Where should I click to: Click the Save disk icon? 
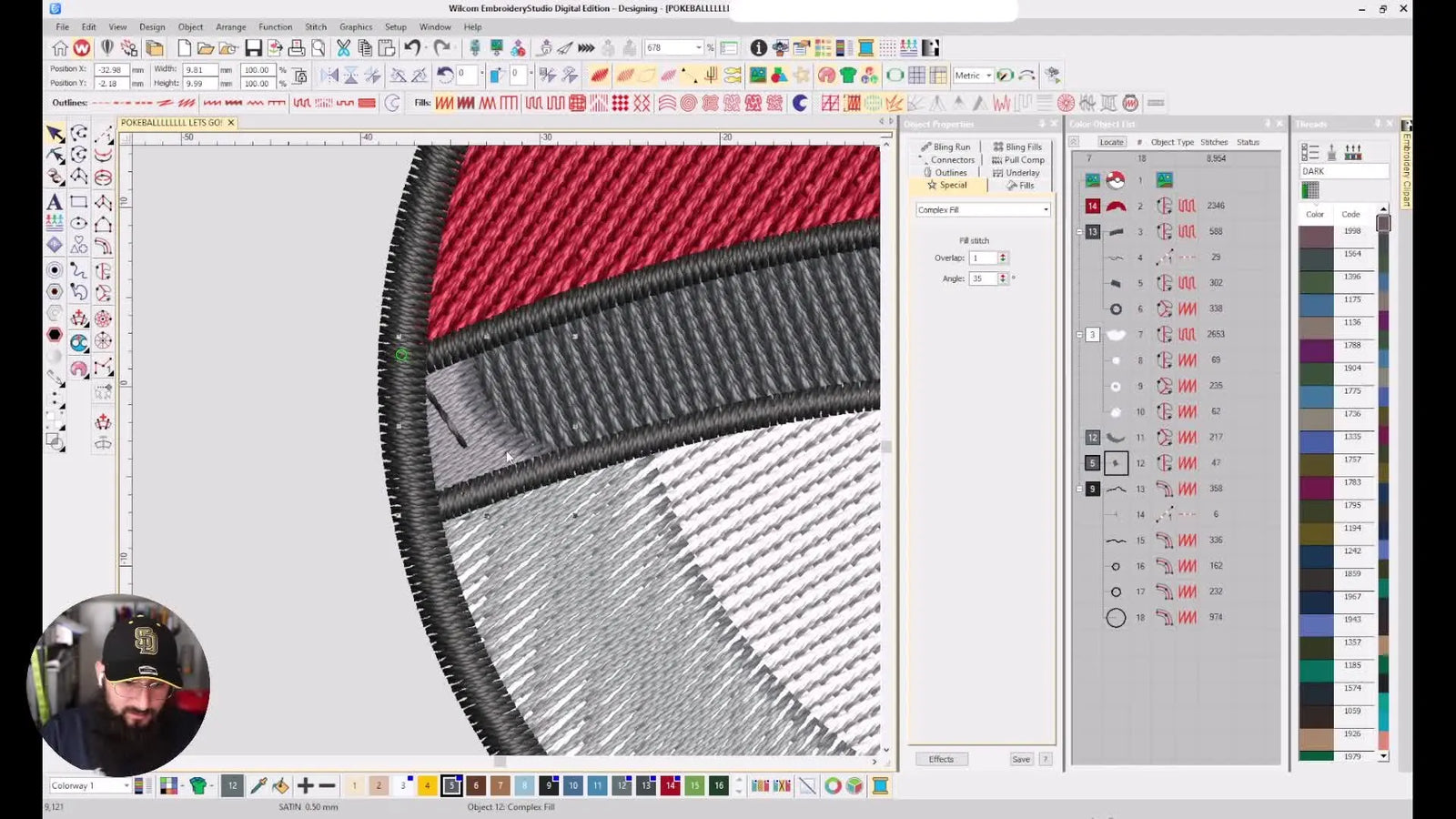tap(253, 48)
